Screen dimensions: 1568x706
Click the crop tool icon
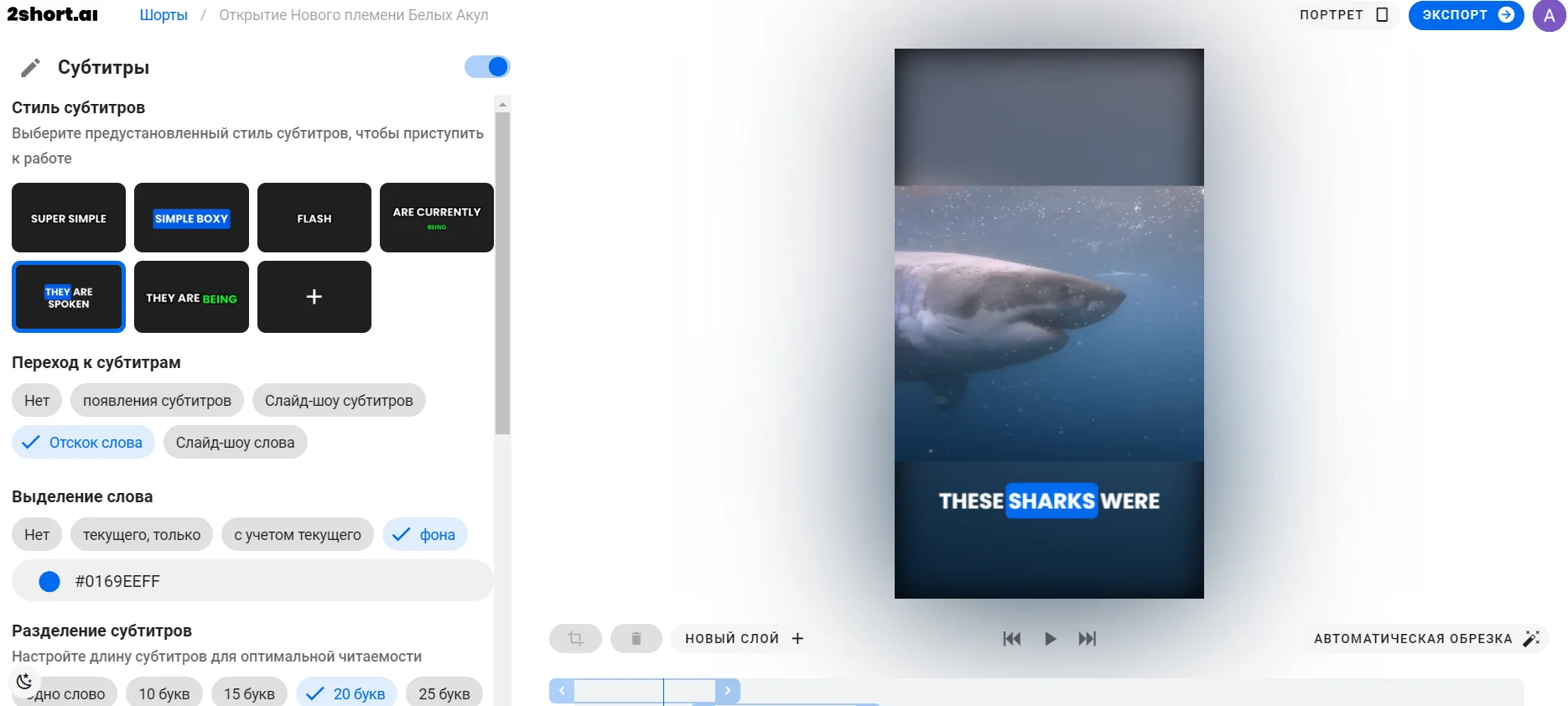pyautogui.click(x=575, y=639)
